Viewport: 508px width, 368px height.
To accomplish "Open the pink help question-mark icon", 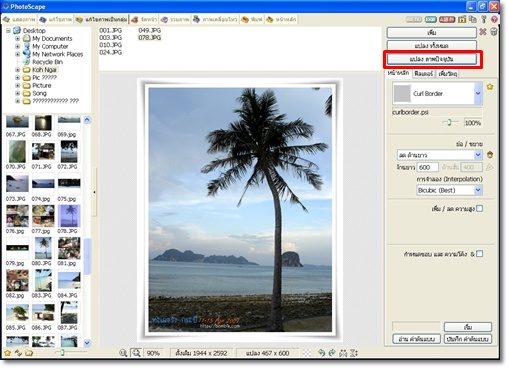I will (494, 20).
